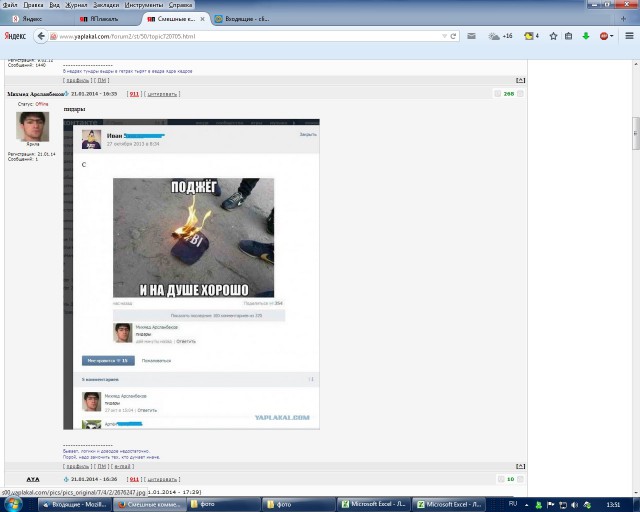
Task: Click профиль link under the top post
Action: [78, 80]
